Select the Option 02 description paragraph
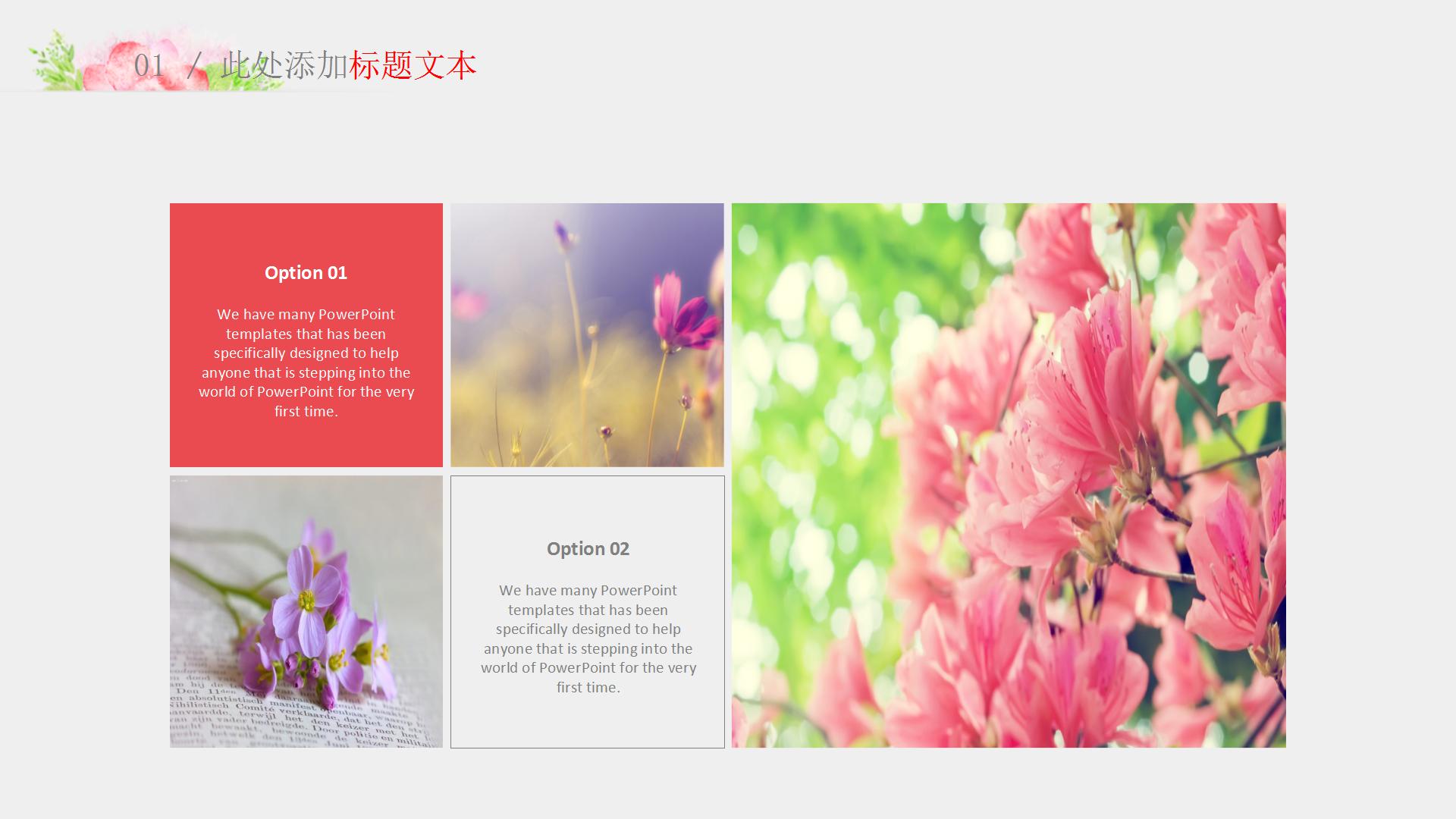The image size is (1456, 819). (x=588, y=639)
